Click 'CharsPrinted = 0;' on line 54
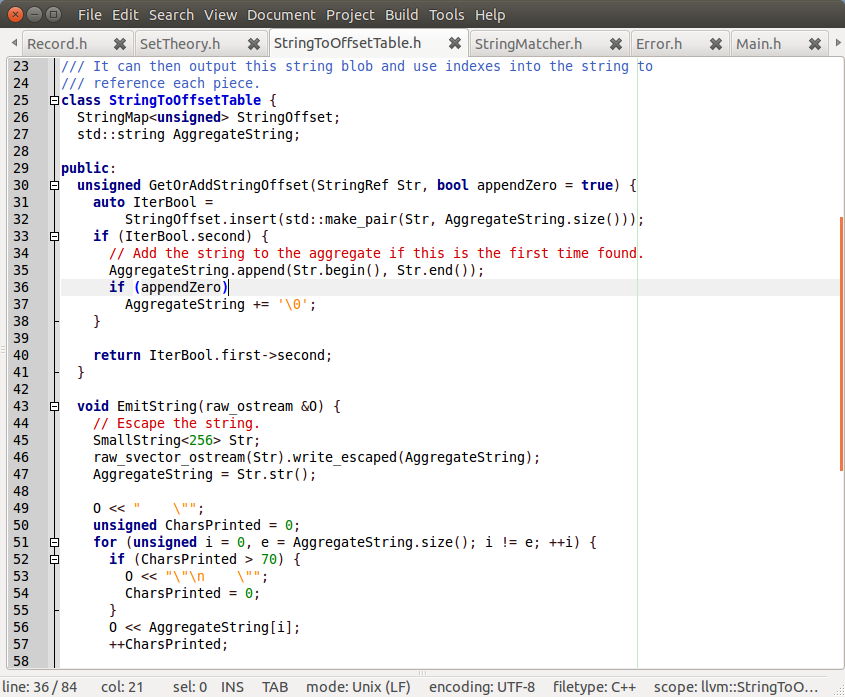The width and height of the screenshot is (845, 697). (x=192, y=594)
